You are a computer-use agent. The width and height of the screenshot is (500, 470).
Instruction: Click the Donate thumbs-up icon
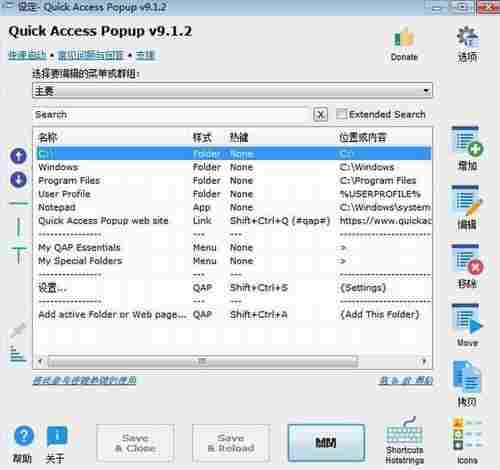tap(404, 38)
